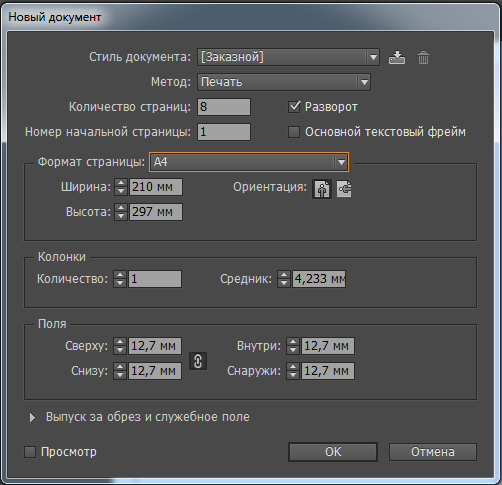Disable the Разворот checkbox
This screenshot has width=502, height=485.
[x=294, y=107]
